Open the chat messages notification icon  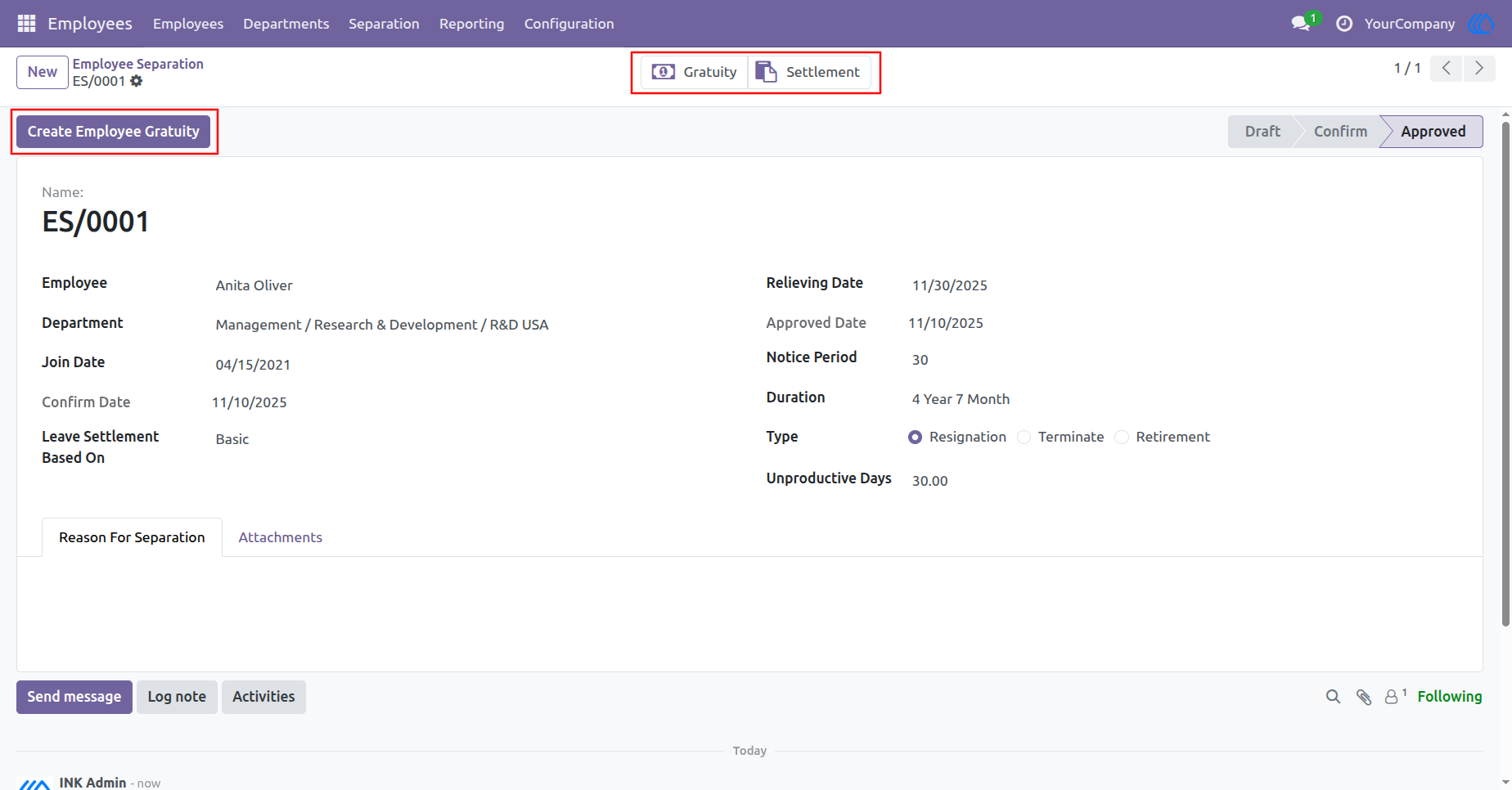pos(1301,24)
